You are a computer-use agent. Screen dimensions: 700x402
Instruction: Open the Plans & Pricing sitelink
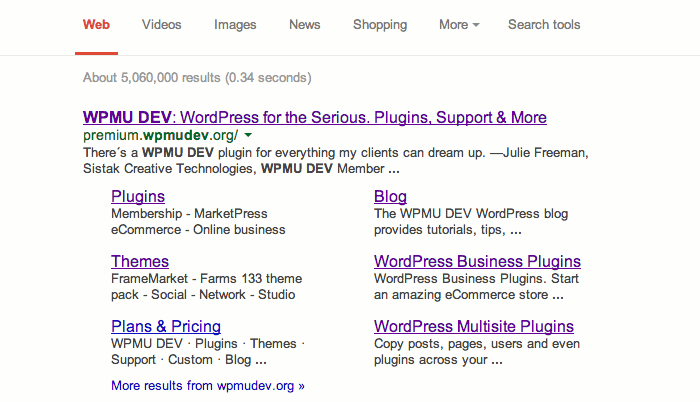point(166,327)
